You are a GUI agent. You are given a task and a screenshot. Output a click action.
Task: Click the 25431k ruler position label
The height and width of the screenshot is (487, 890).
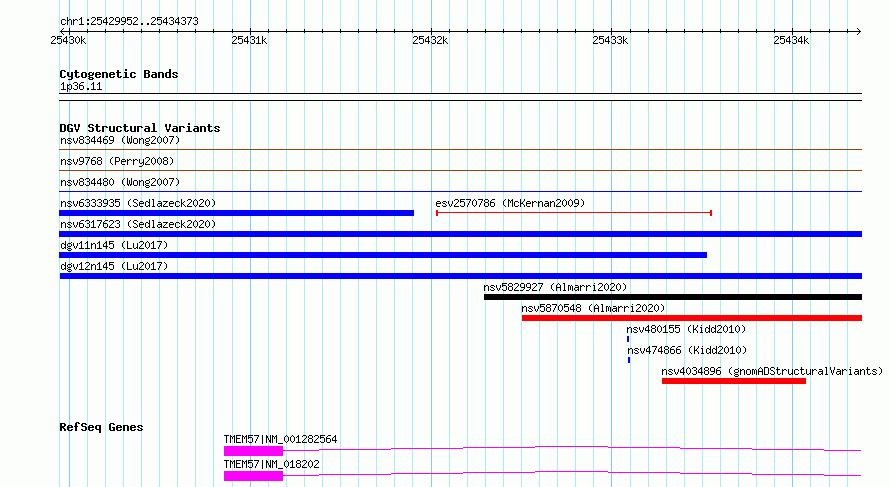pyautogui.click(x=249, y=40)
